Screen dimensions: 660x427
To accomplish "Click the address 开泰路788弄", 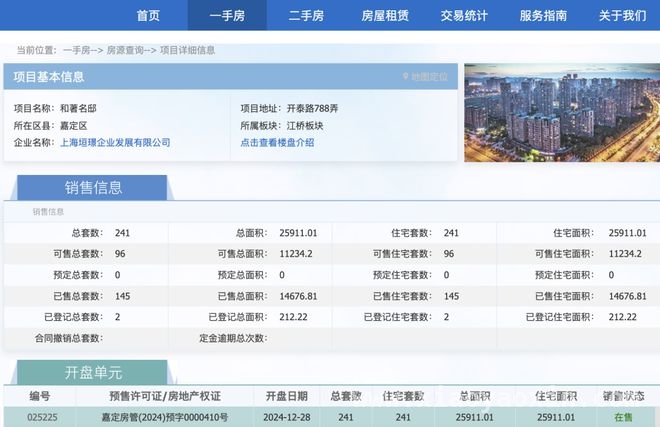I will coord(312,108).
